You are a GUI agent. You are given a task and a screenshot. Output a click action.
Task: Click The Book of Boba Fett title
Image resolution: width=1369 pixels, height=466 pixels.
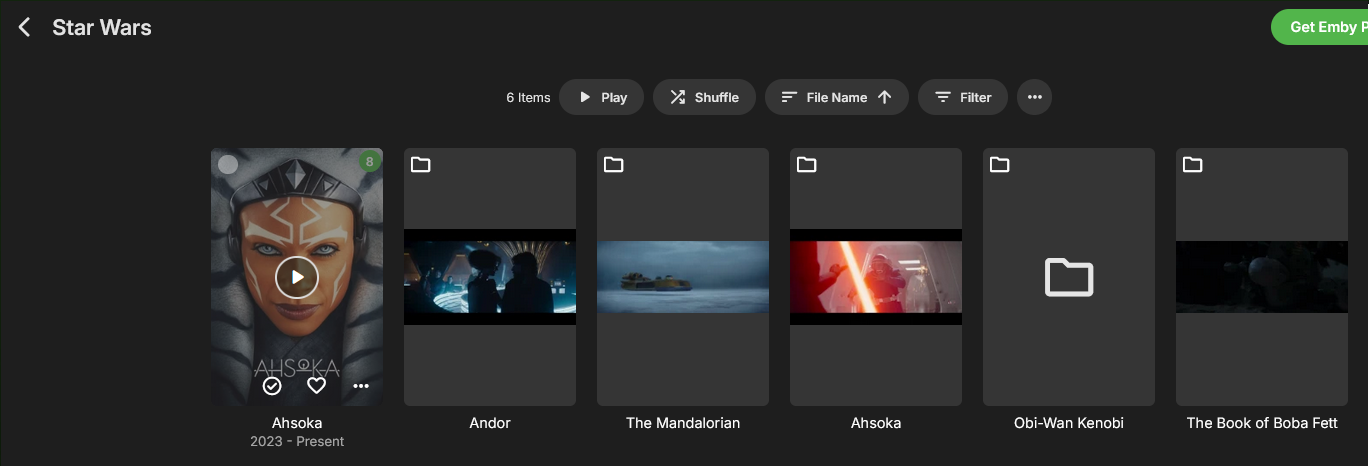(x=1262, y=423)
